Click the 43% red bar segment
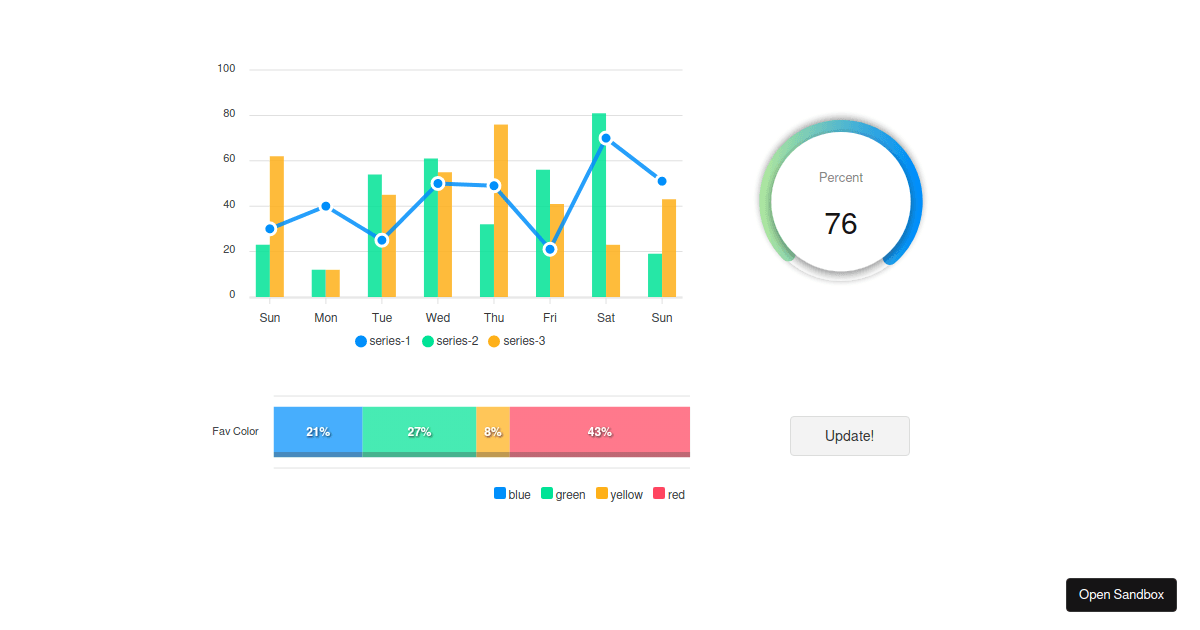 click(600, 432)
